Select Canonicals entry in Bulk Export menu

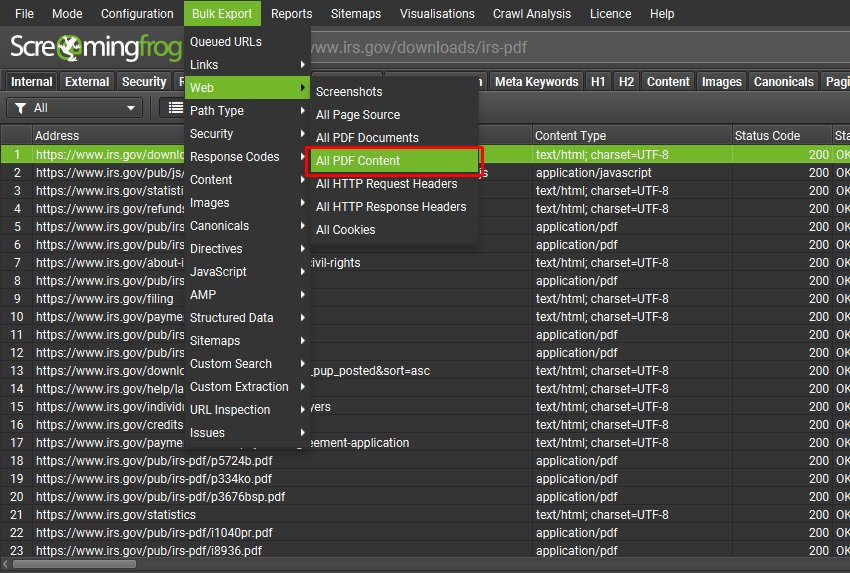[x=247, y=226]
